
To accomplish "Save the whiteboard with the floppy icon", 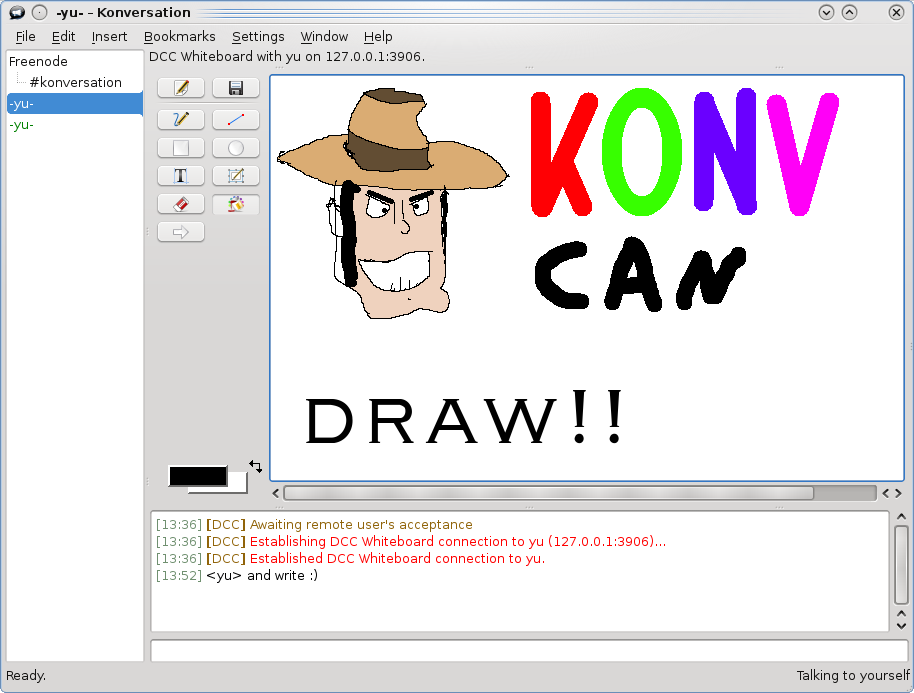I will 236,88.
